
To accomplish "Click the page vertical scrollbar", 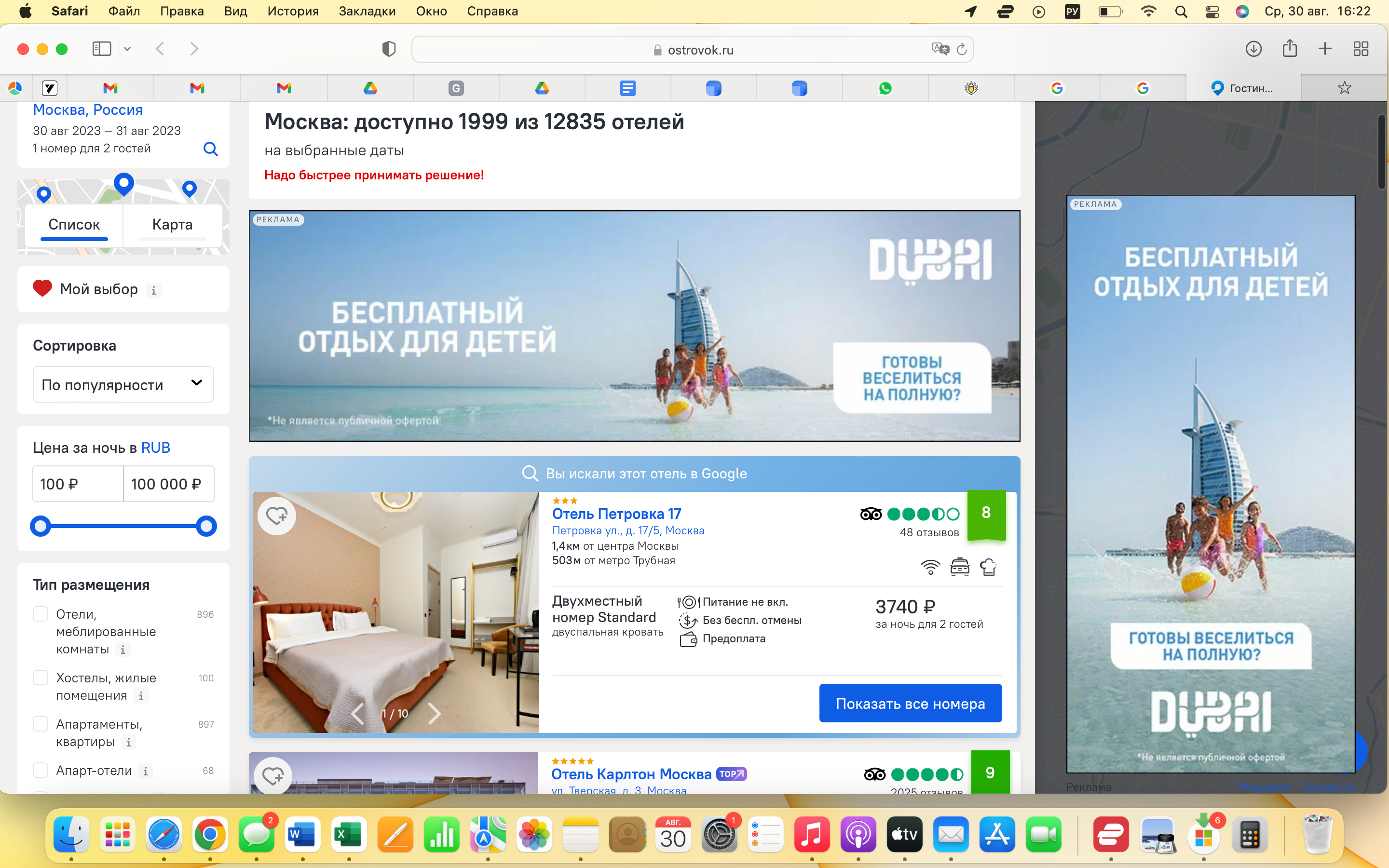I will coord(1382,152).
